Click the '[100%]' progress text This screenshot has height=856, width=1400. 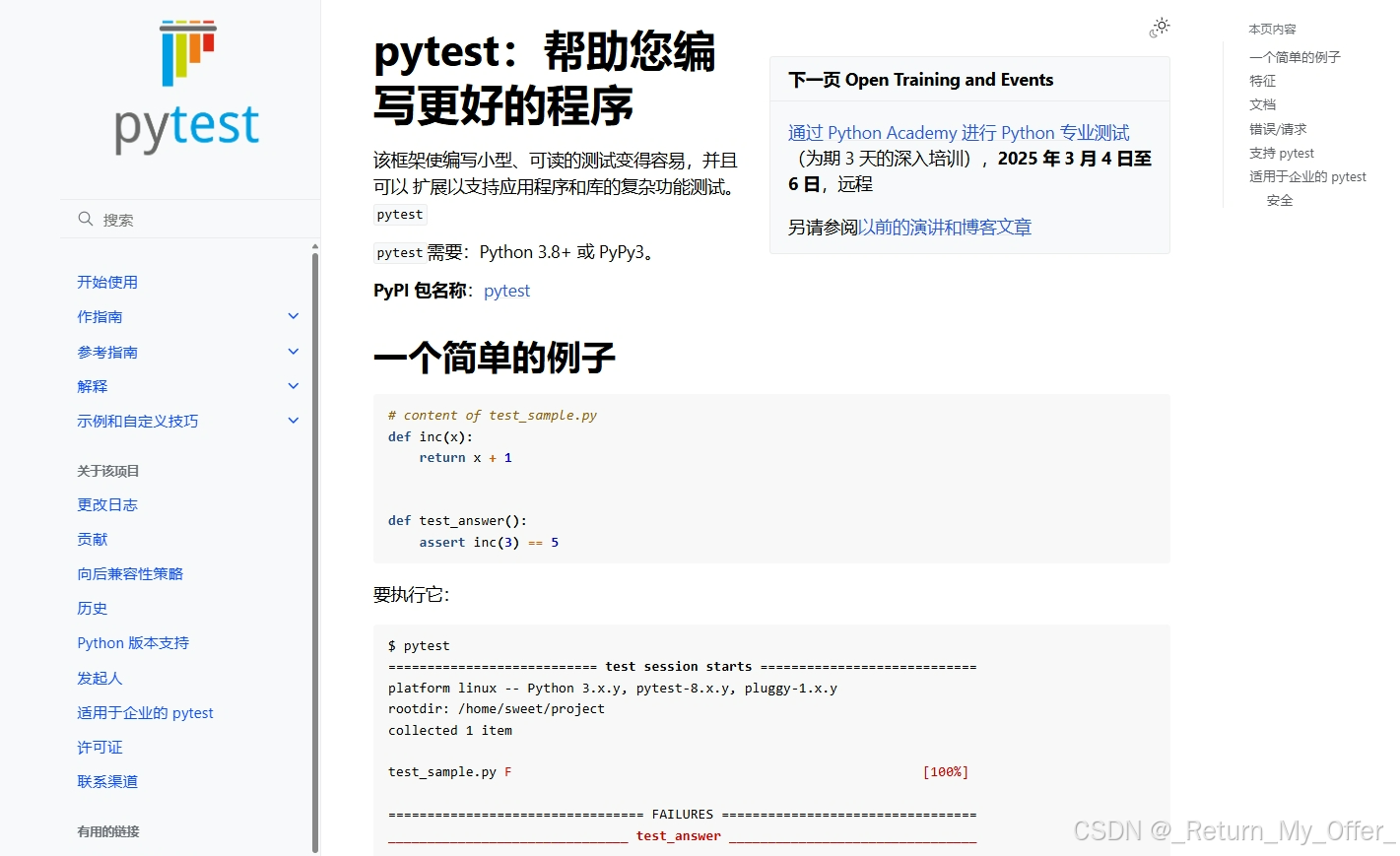coord(946,771)
